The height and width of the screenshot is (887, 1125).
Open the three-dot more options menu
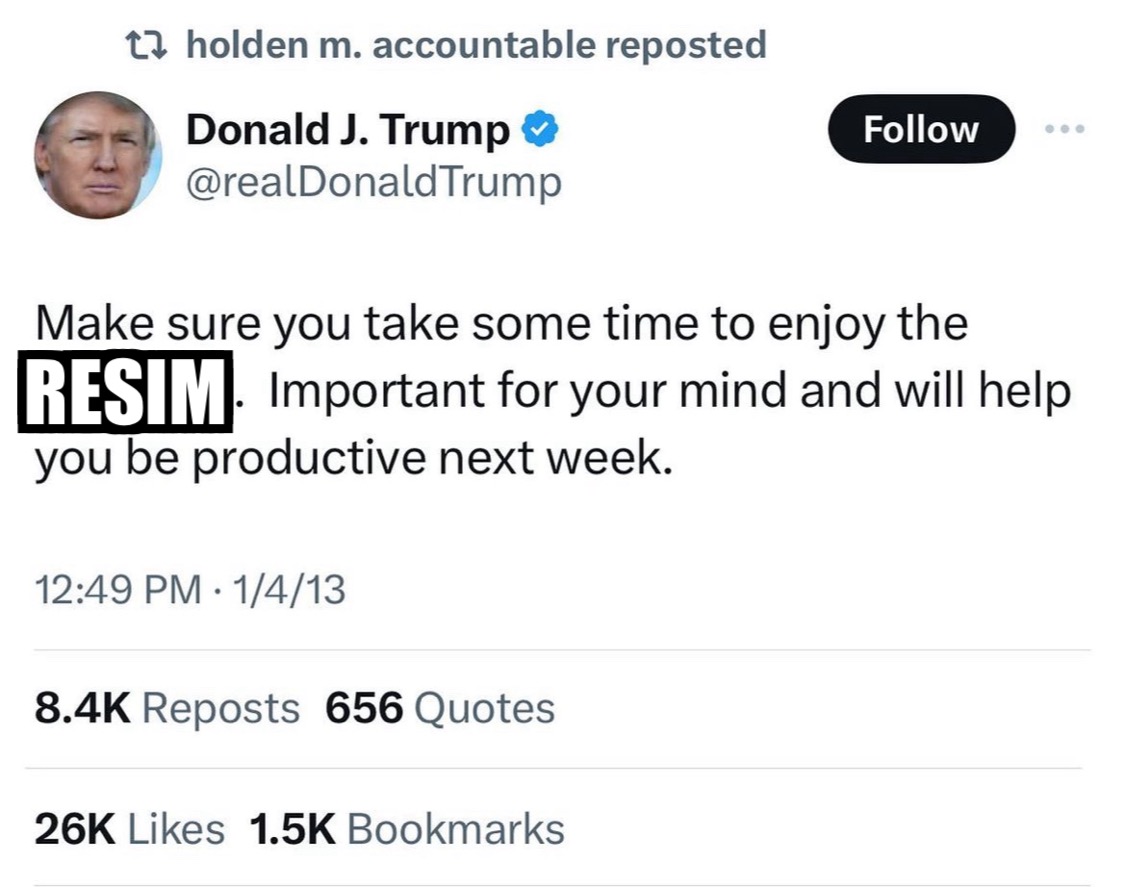point(1064,130)
